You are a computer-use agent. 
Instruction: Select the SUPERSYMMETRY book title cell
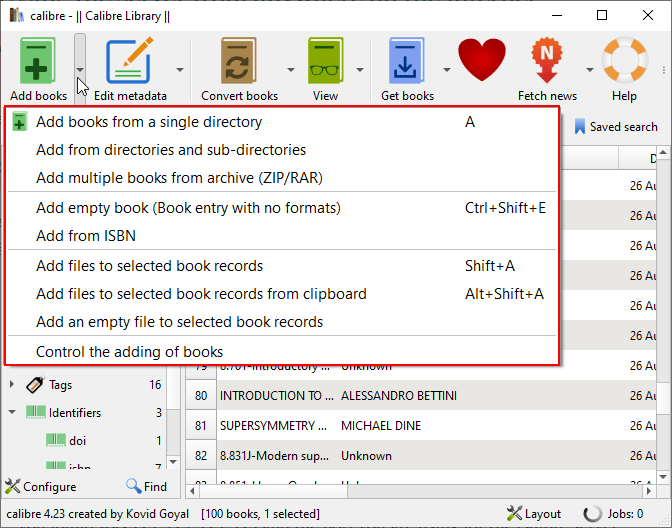click(276, 425)
